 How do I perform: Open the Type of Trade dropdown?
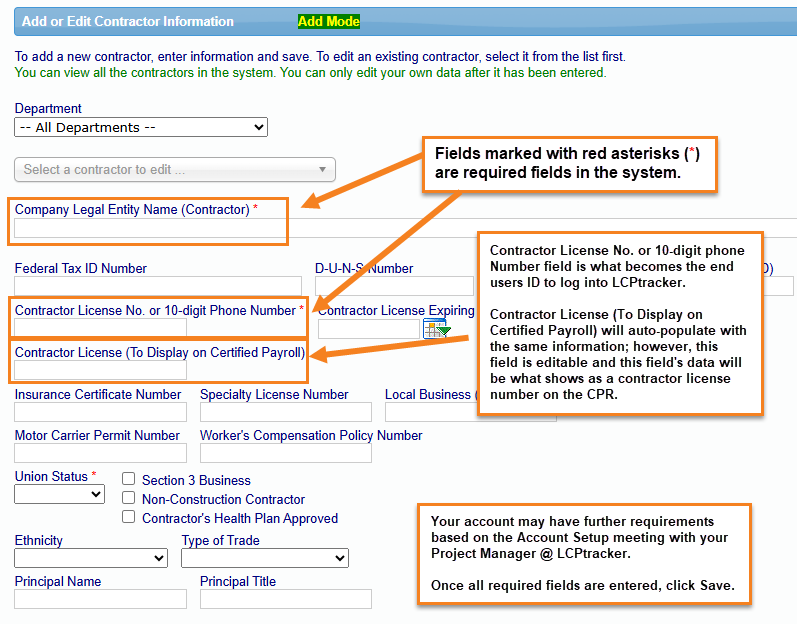pos(265,558)
